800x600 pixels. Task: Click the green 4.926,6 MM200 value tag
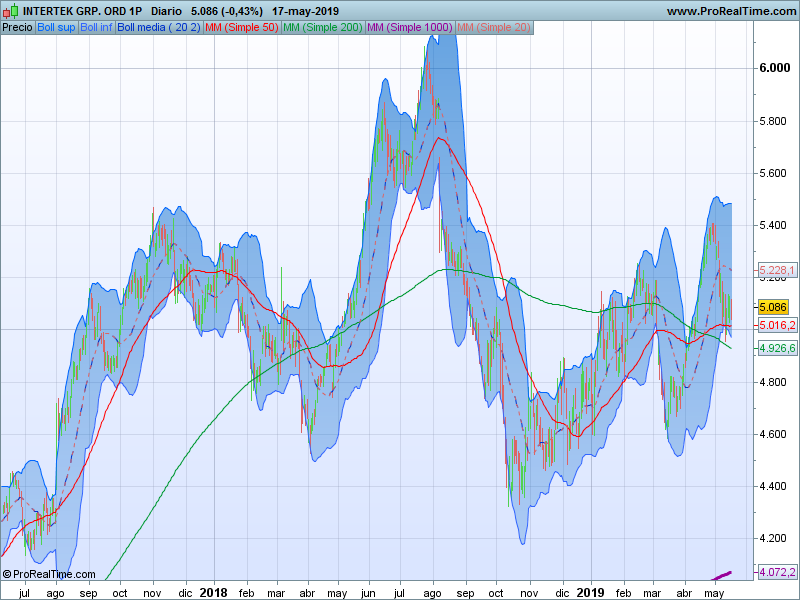tap(777, 348)
